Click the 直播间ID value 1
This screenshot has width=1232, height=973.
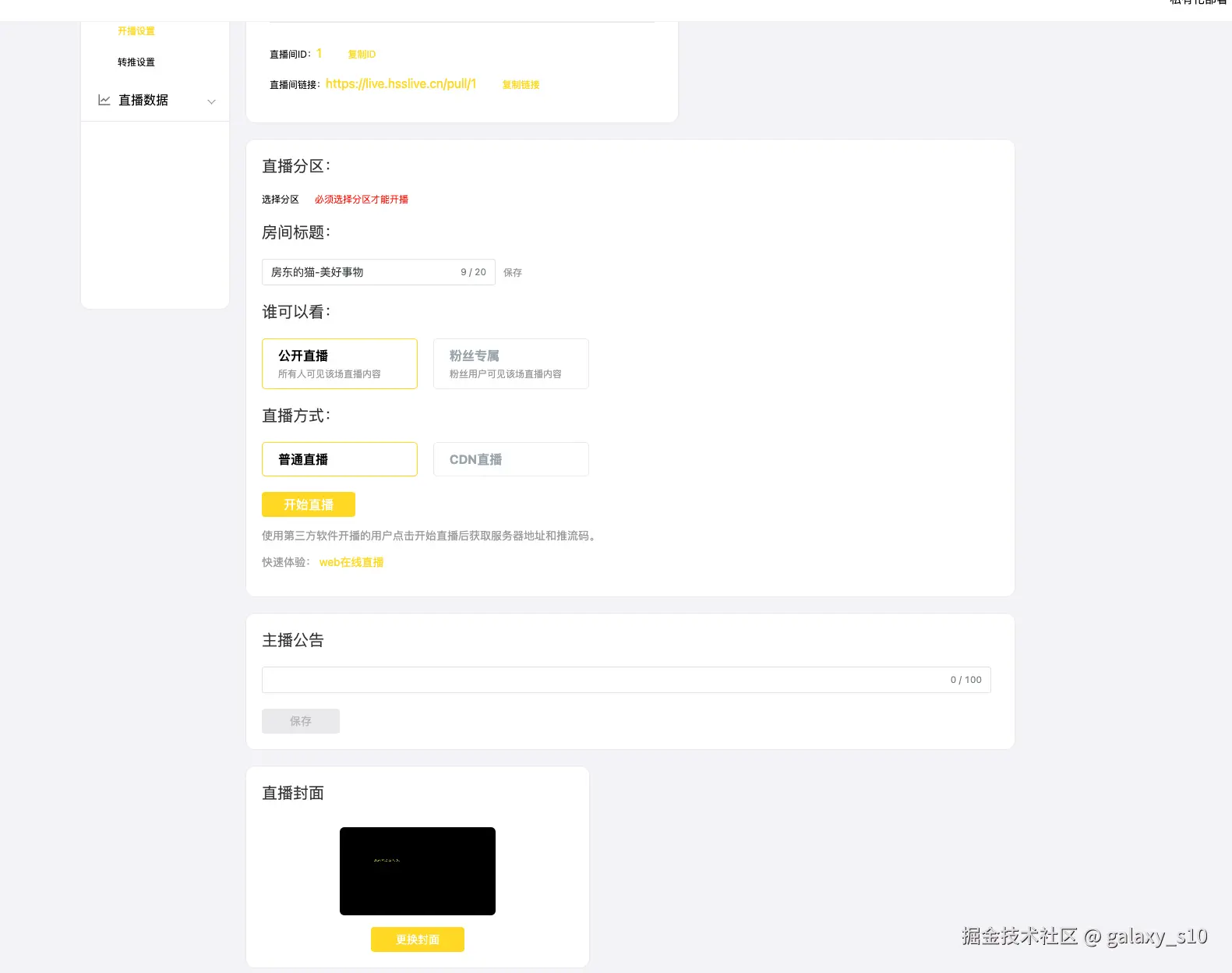(319, 53)
